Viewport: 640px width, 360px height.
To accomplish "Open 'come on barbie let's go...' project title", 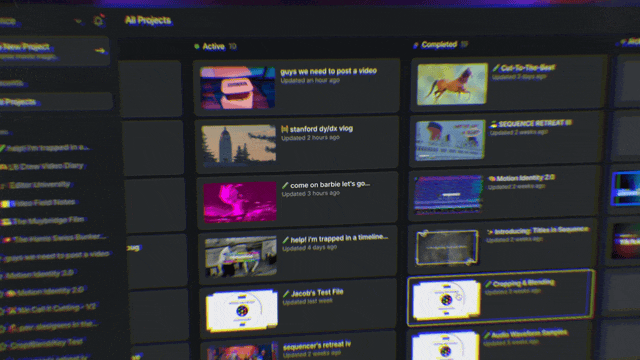I will (x=330, y=184).
